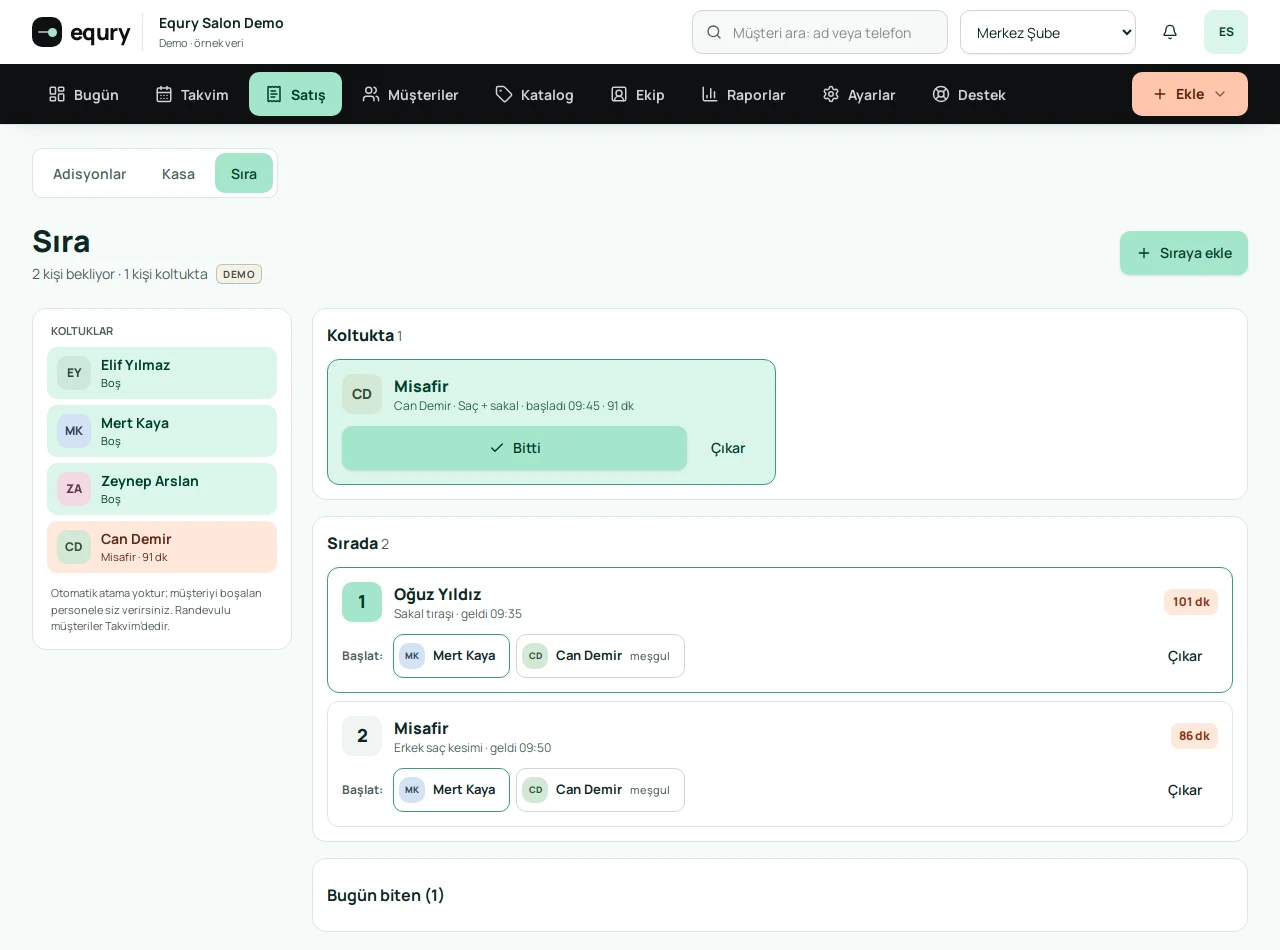Click the Raporlar chart icon
Viewport: 1280px width, 950px height.
pyautogui.click(x=710, y=94)
